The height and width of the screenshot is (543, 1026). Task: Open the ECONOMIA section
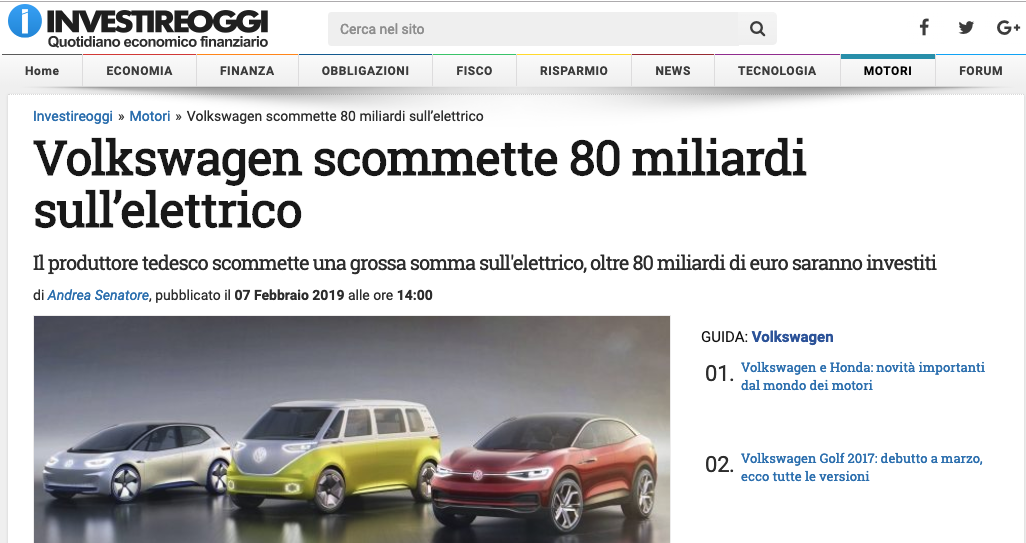click(139, 71)
